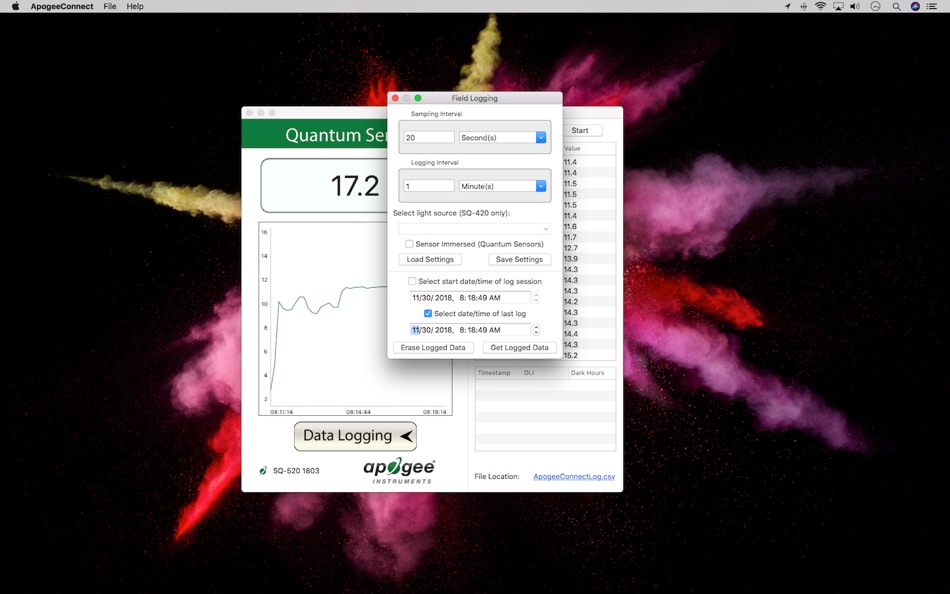Click the last log date/time field
The width and height of the screenshot is (950, 594).
470,330
